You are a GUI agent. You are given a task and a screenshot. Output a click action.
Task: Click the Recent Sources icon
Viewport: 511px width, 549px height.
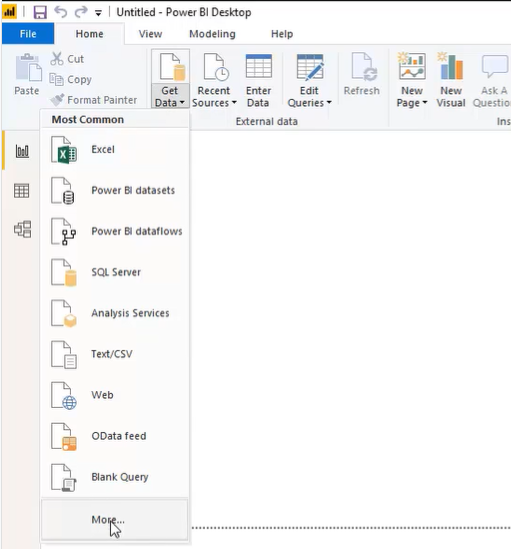pyautogui.click(x=215, y=67)
